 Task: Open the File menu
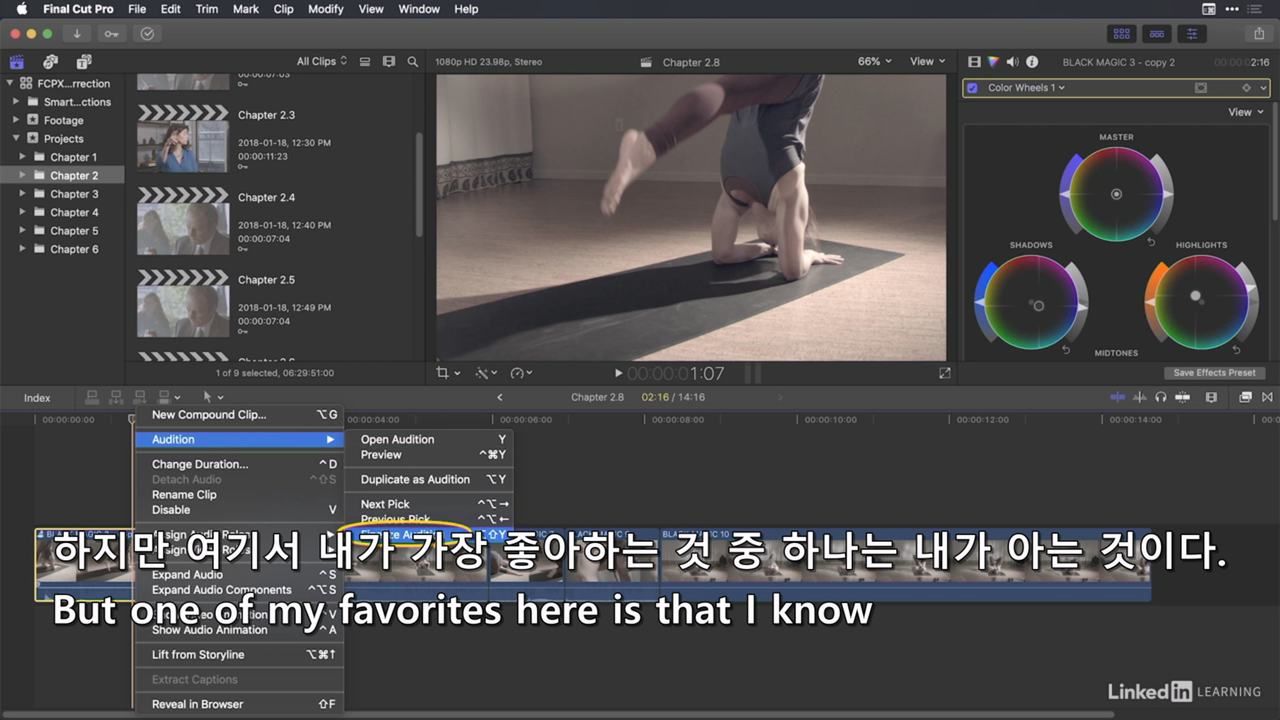click(x=137, y=9)
